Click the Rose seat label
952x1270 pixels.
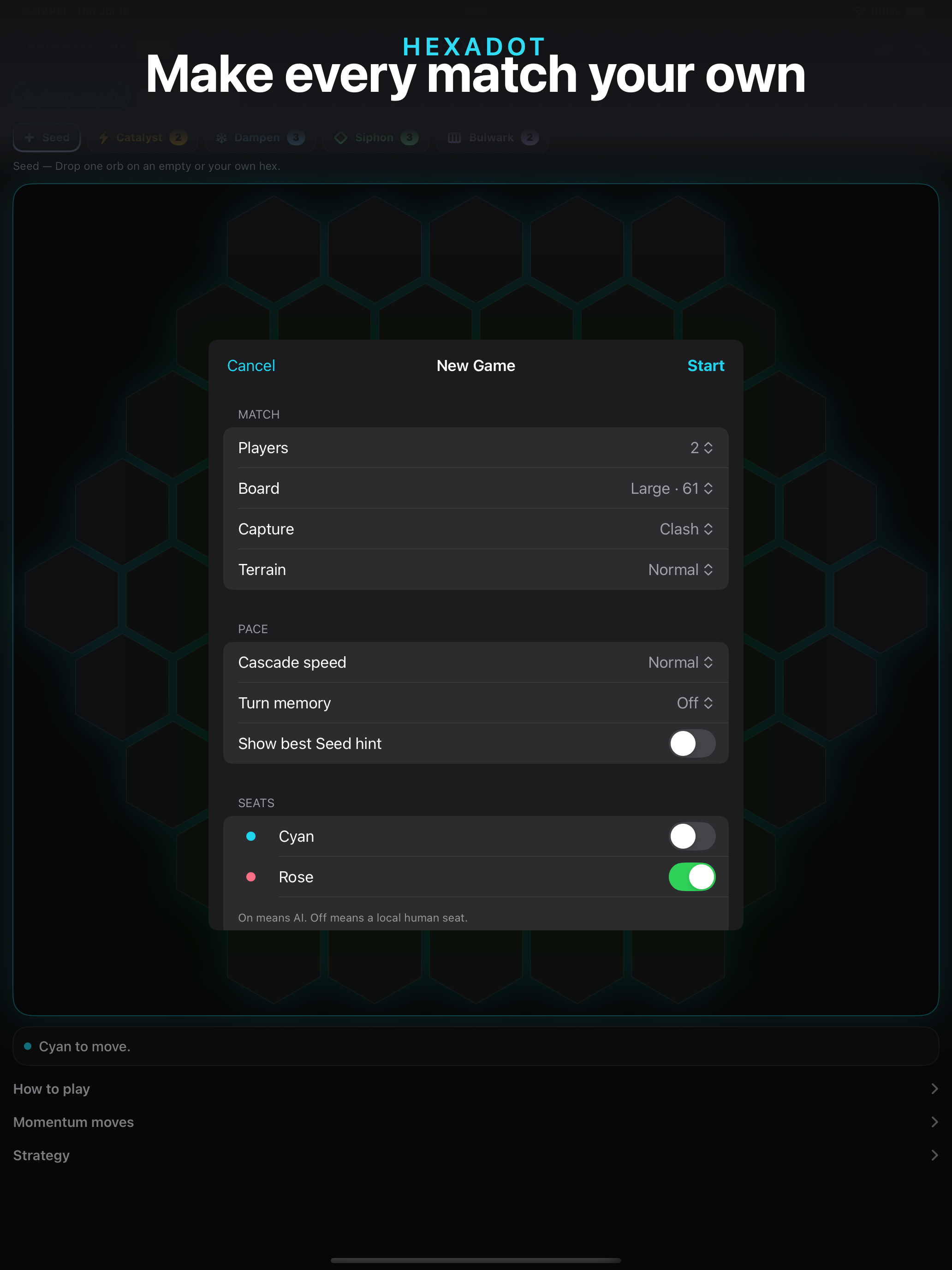click(296, 877)
